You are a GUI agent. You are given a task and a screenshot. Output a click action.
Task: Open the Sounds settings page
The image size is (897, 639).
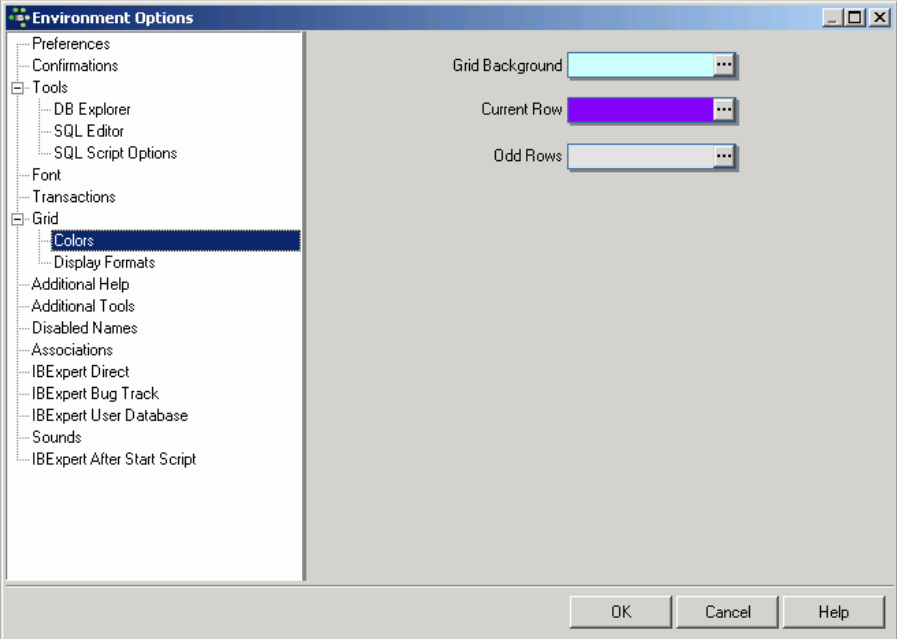point(57,438)
